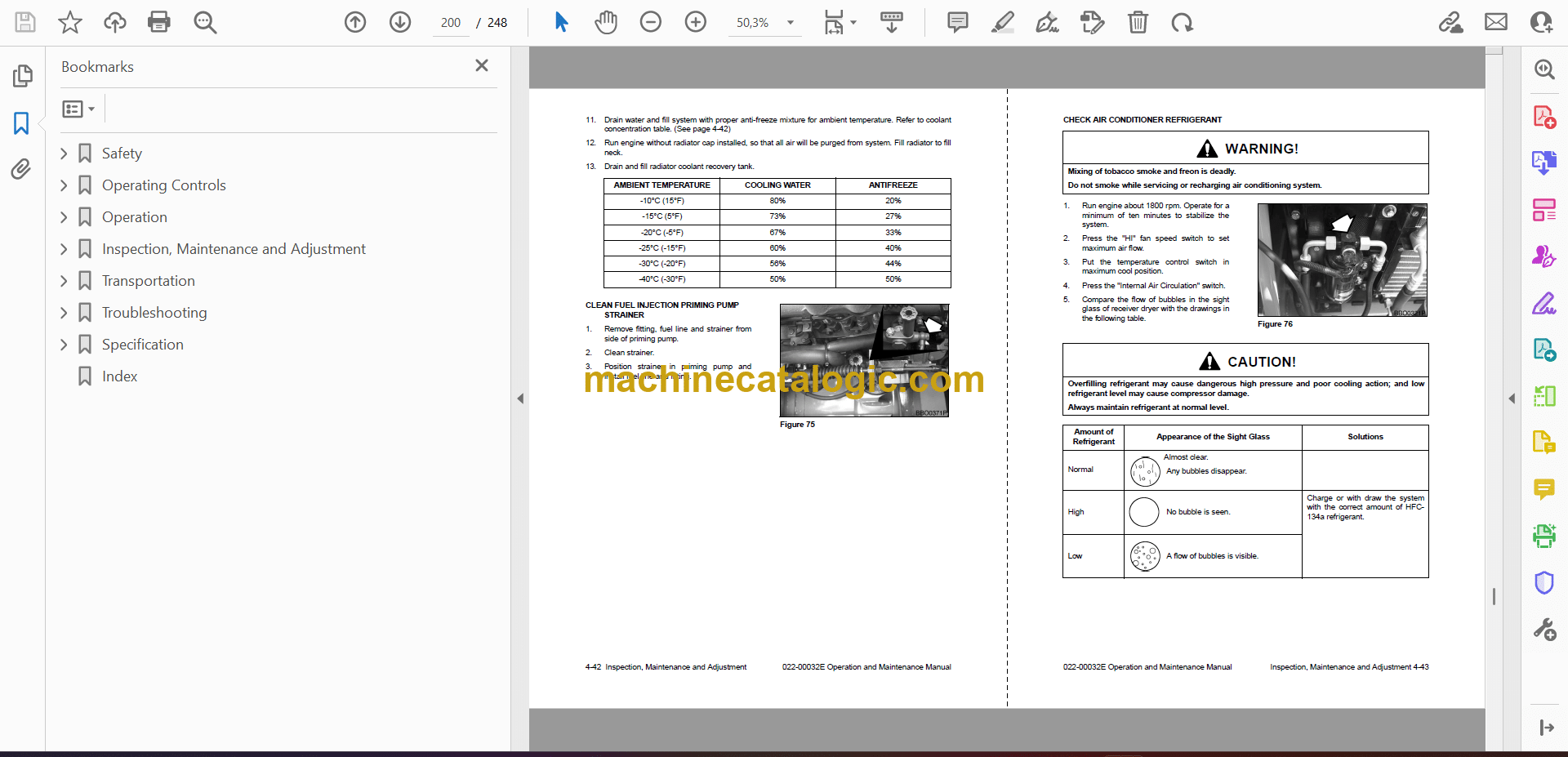Open the Specification bookmark
The image size is (1568, 757).
tap(143, 345)
